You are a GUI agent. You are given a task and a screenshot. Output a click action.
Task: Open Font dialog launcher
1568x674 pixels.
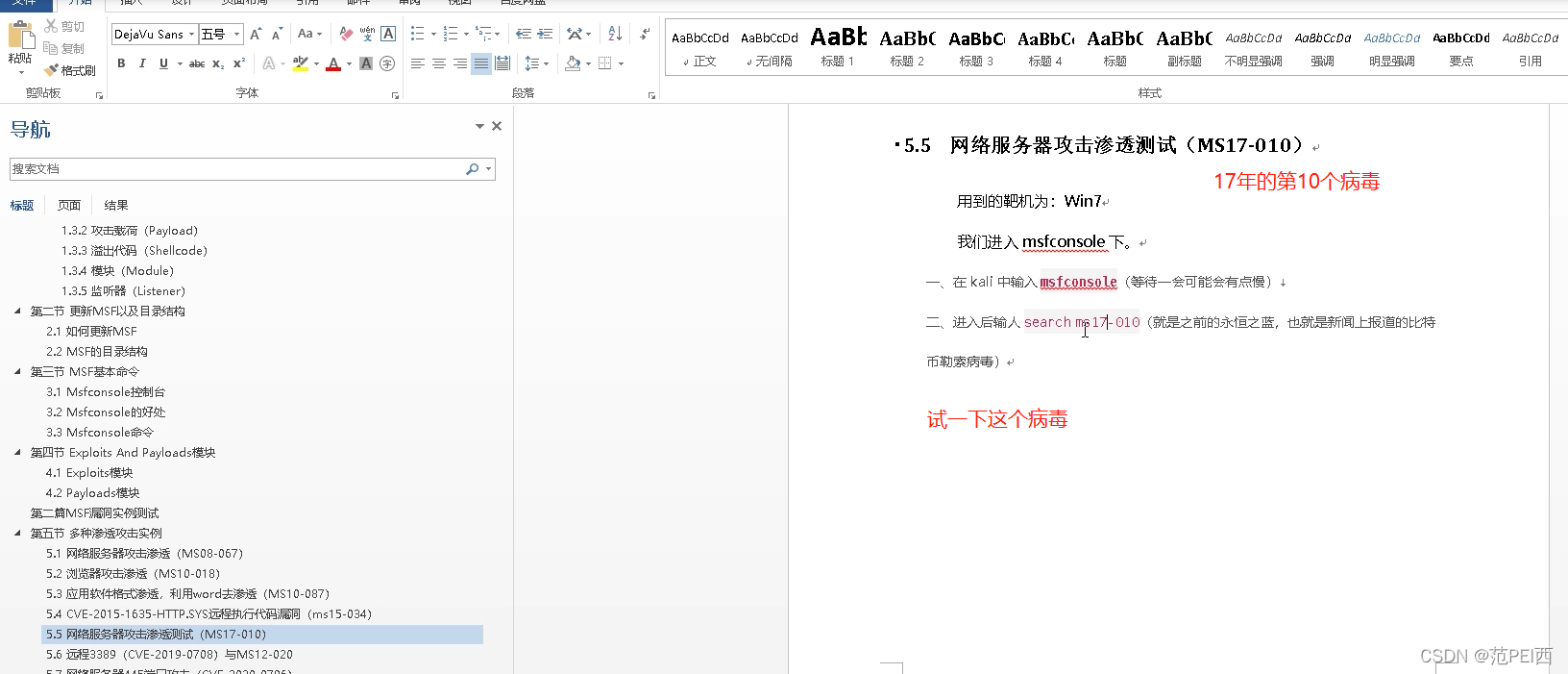395,95
